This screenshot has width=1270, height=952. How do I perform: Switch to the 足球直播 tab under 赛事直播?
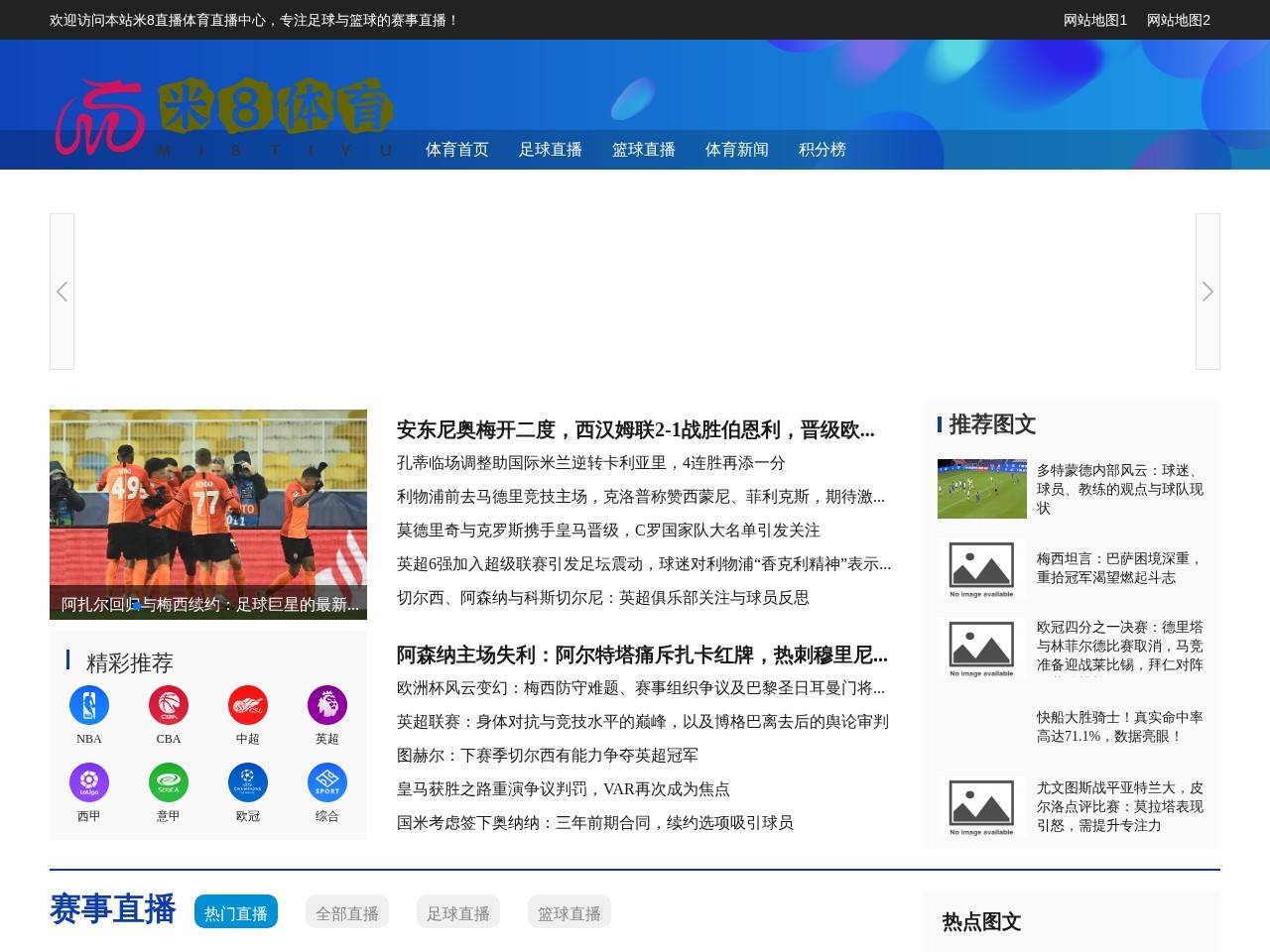pos(458,912)
